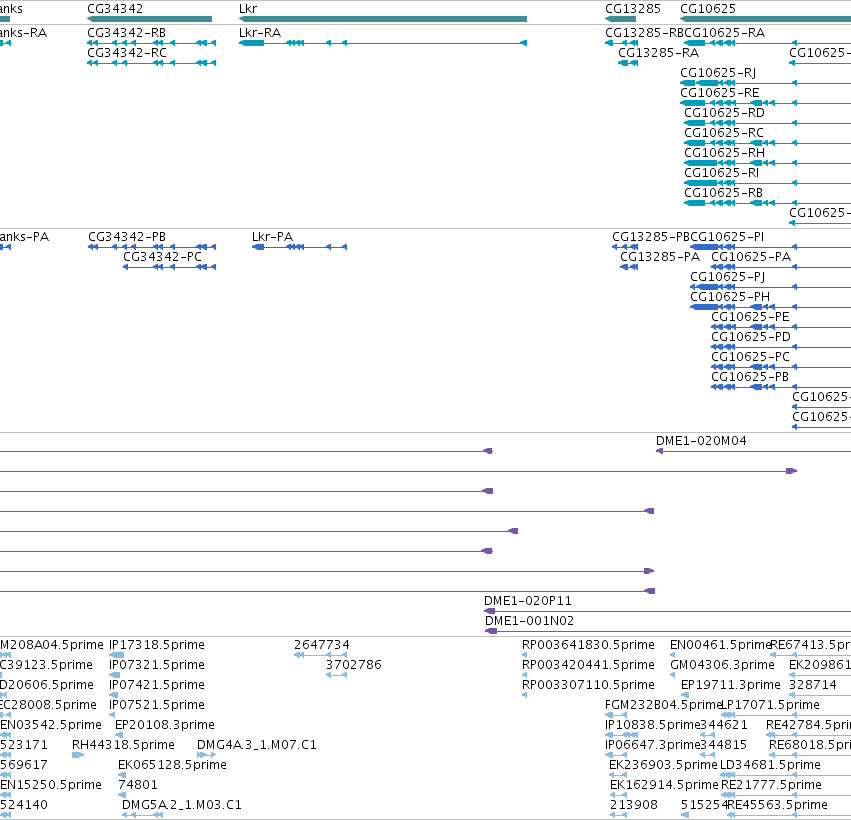Click protein CG10625-PB
This screenshot has height=820, width=851.
750,378
